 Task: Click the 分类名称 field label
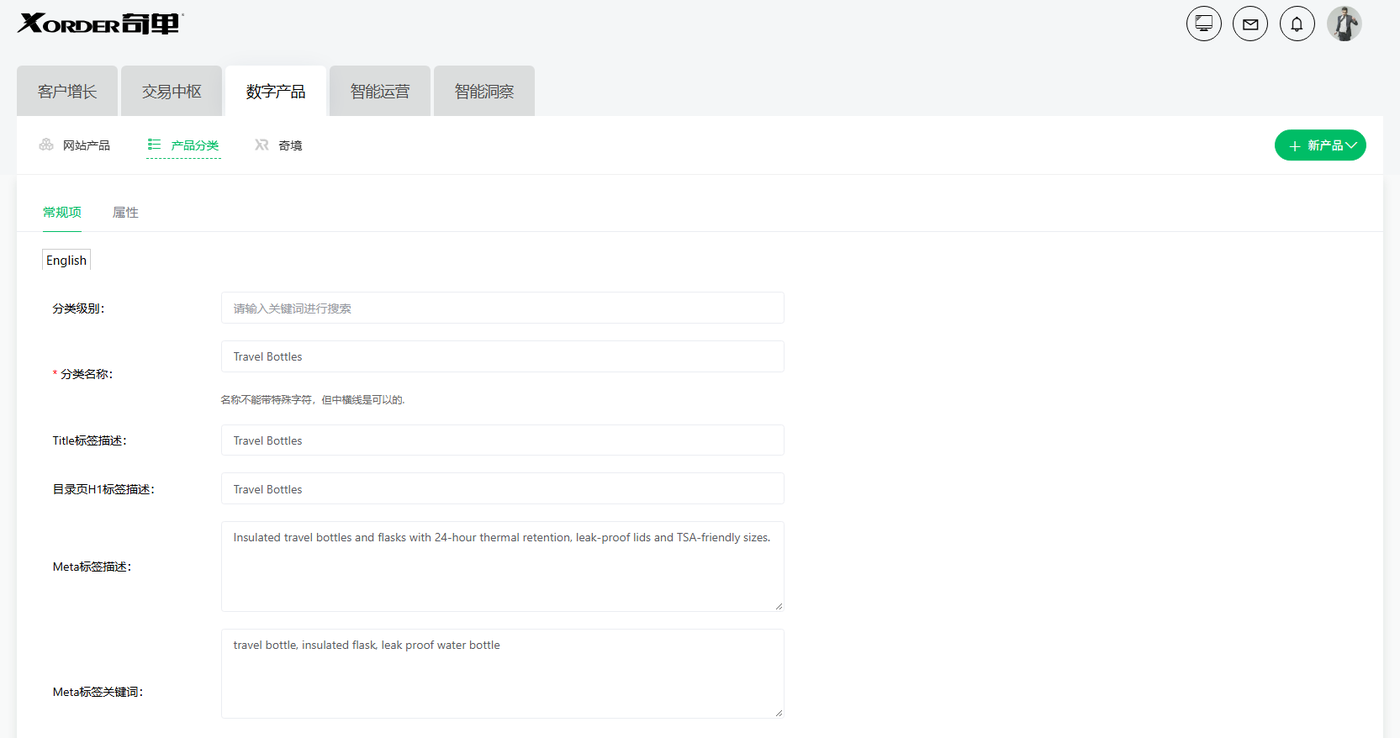click(x=86, y=374)
